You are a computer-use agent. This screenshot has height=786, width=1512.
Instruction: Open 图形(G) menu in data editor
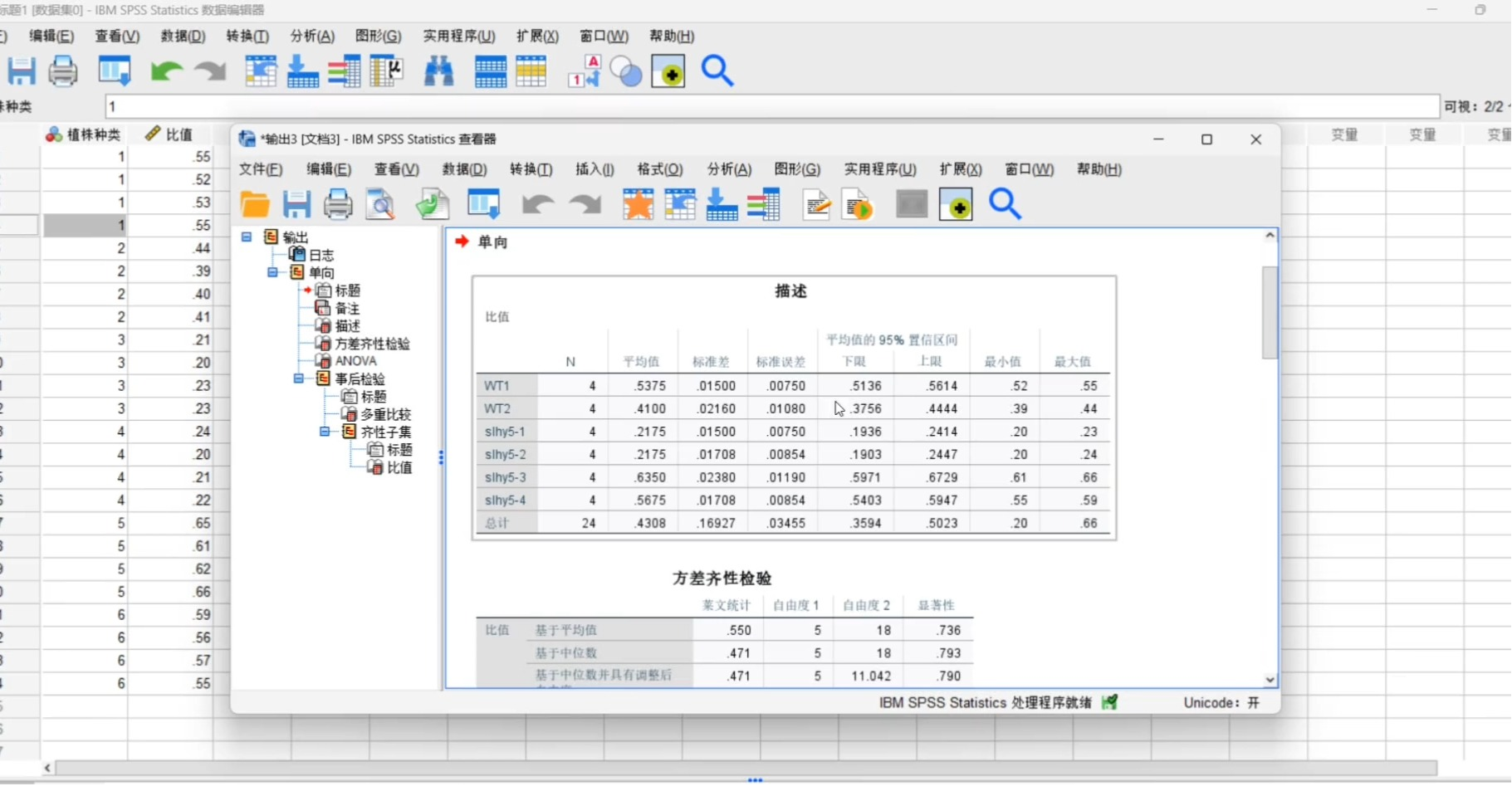(378, 37)
